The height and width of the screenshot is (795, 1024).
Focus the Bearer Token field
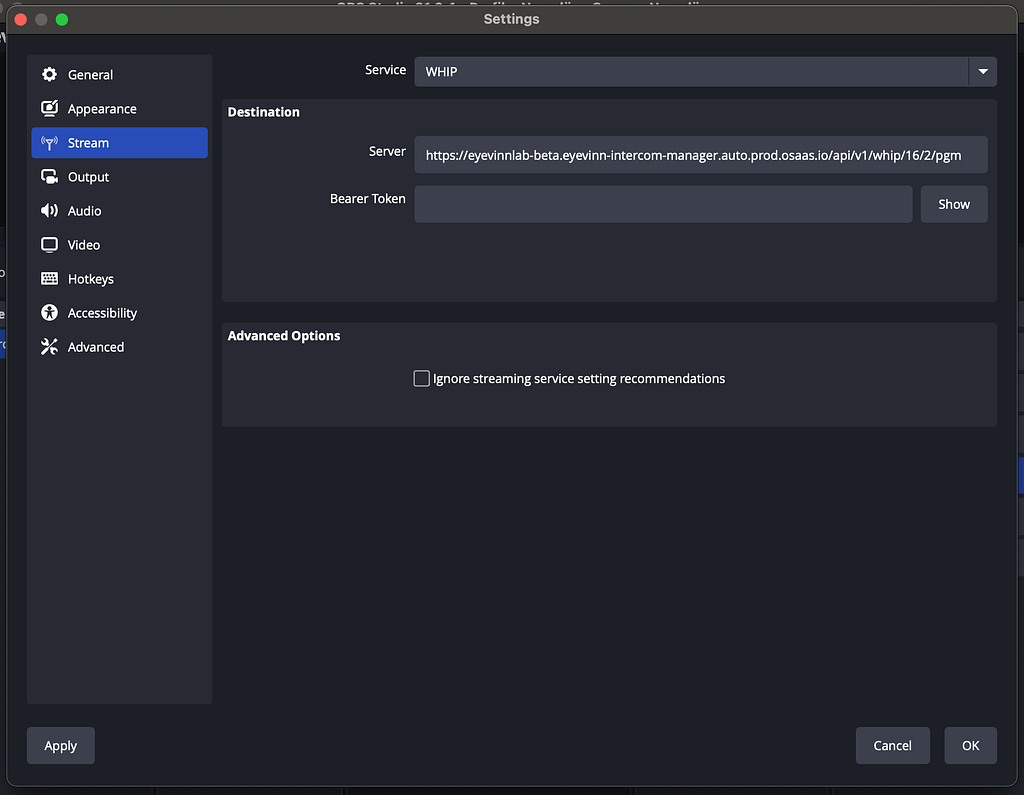click(x=663, y=204)
